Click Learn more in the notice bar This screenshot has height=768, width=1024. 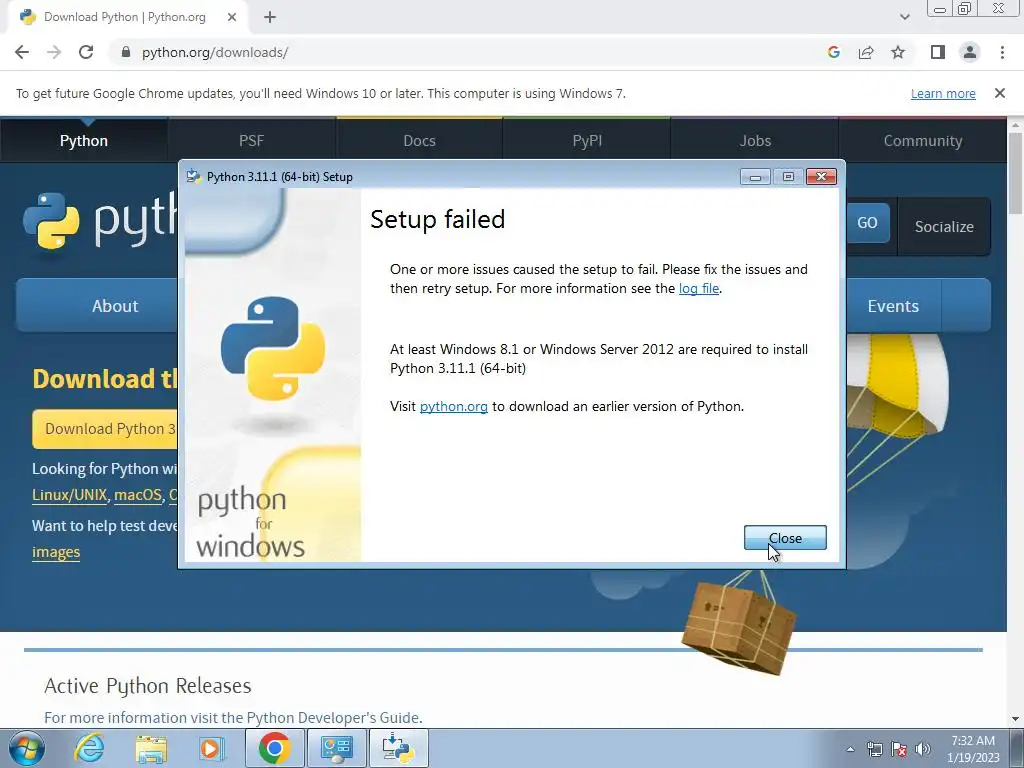click(x=943, y=93)
